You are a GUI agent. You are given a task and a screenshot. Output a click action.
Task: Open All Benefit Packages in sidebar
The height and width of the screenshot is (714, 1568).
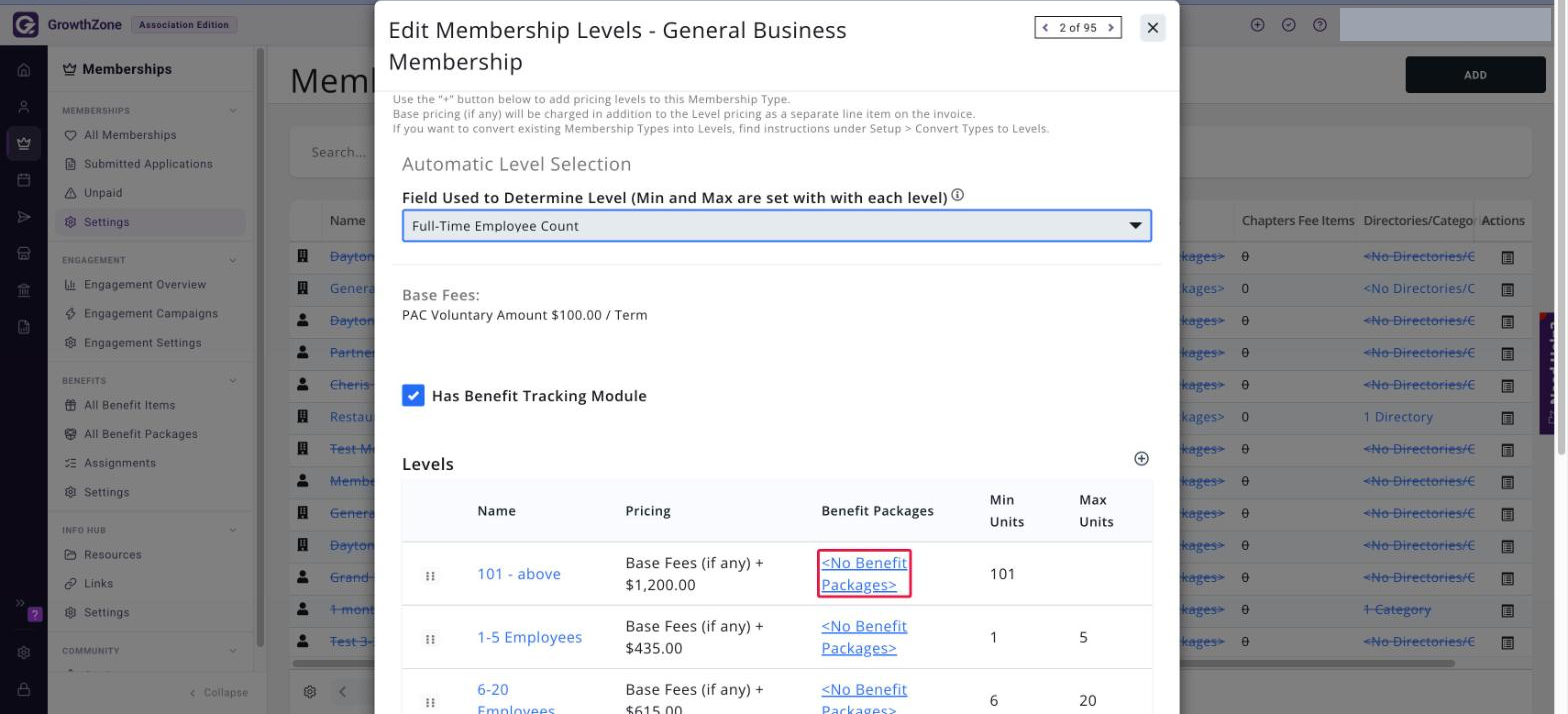(x=141, y=434)
